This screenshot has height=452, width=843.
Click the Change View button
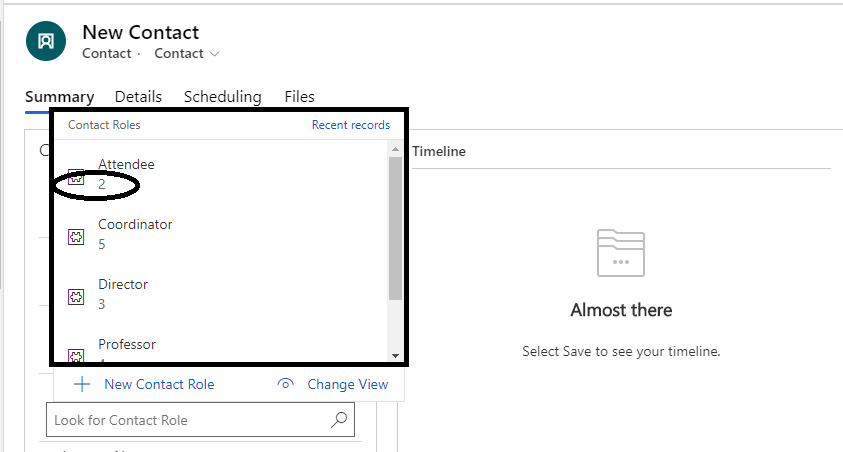click(x=347, y=384)
